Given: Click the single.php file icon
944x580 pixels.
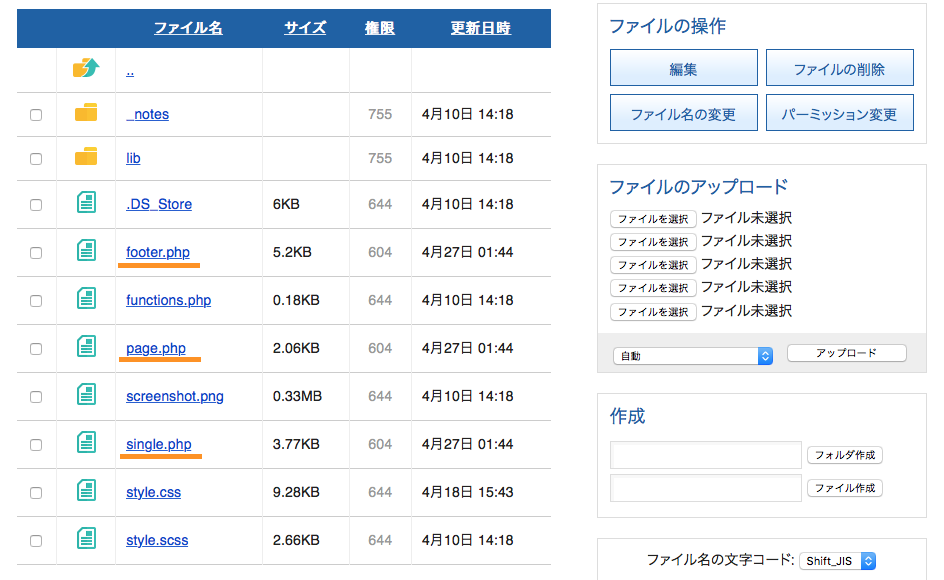Looking at the screenshot, I should (x=86, y=443).
